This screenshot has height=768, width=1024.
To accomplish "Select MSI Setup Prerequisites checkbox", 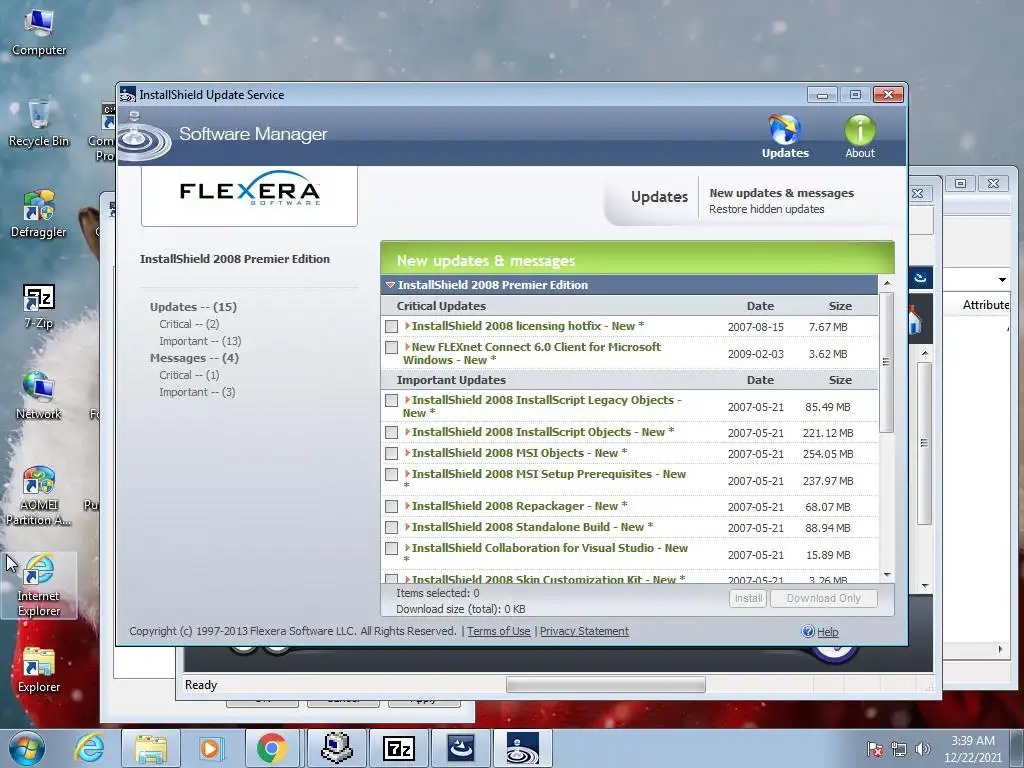I will (391, 474).
